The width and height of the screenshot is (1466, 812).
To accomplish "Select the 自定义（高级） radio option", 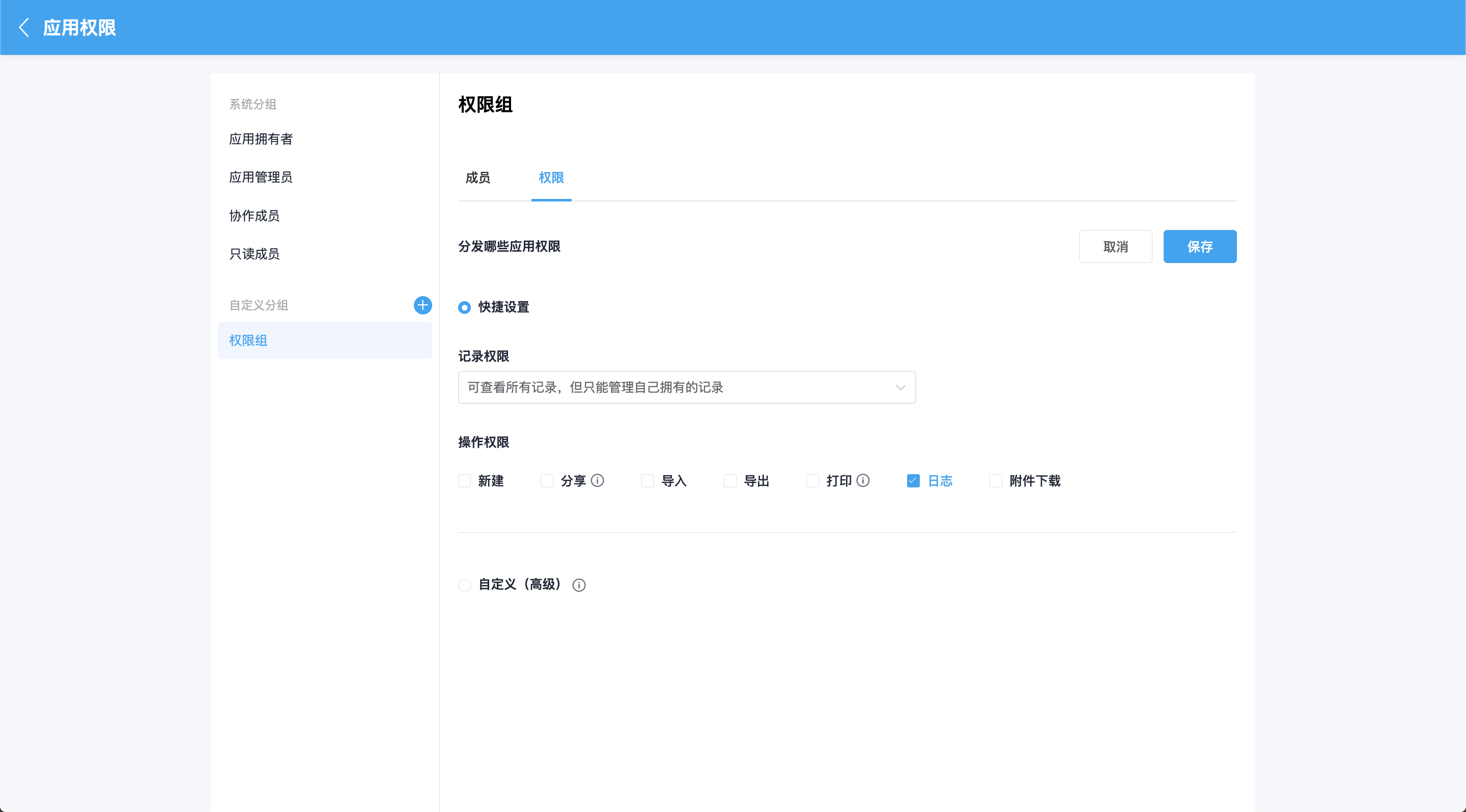I will tap(464, 585).
